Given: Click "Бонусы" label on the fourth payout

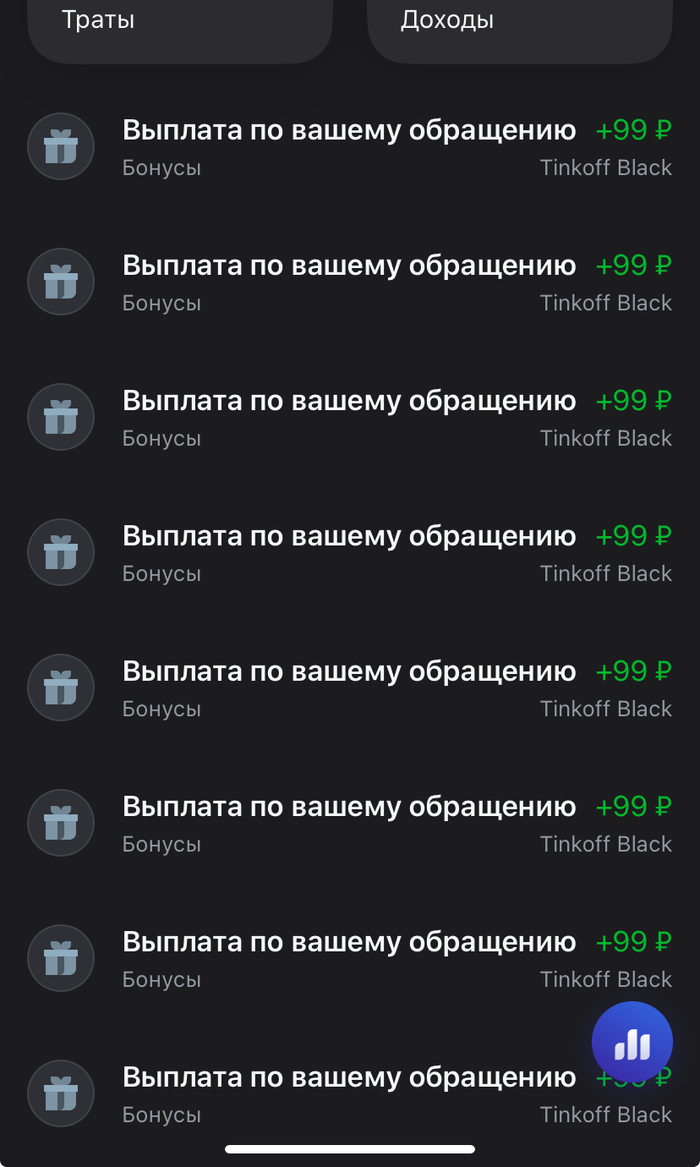Looking at the screenshot, I should coord(162,574).
